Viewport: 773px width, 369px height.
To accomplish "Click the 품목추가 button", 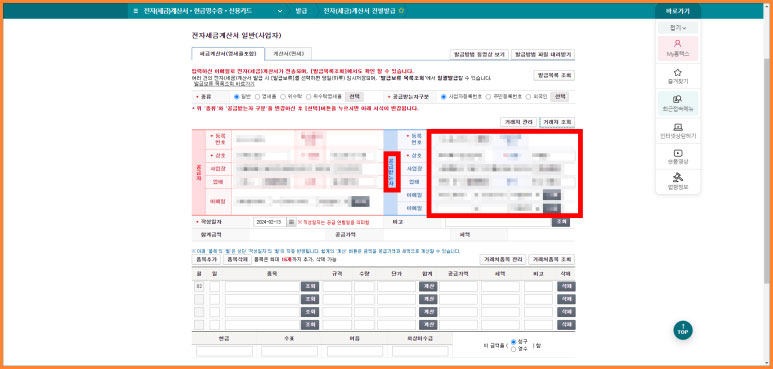I will point(206,259).
